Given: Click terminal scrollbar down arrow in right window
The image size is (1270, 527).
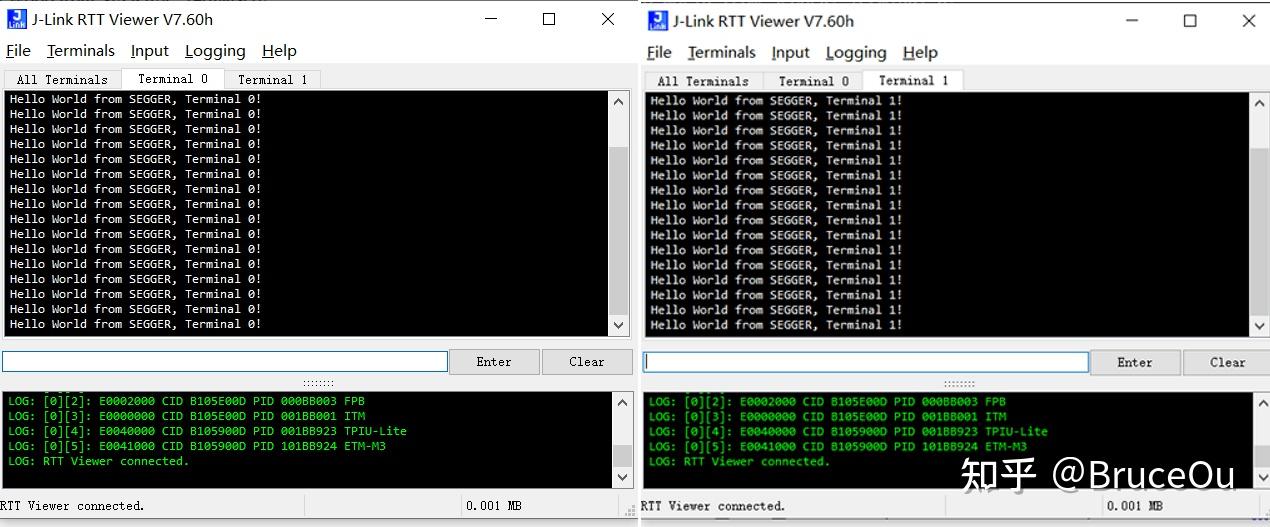Looking at the screenshot, I should pyautogui.click(x=1260, y=326).
